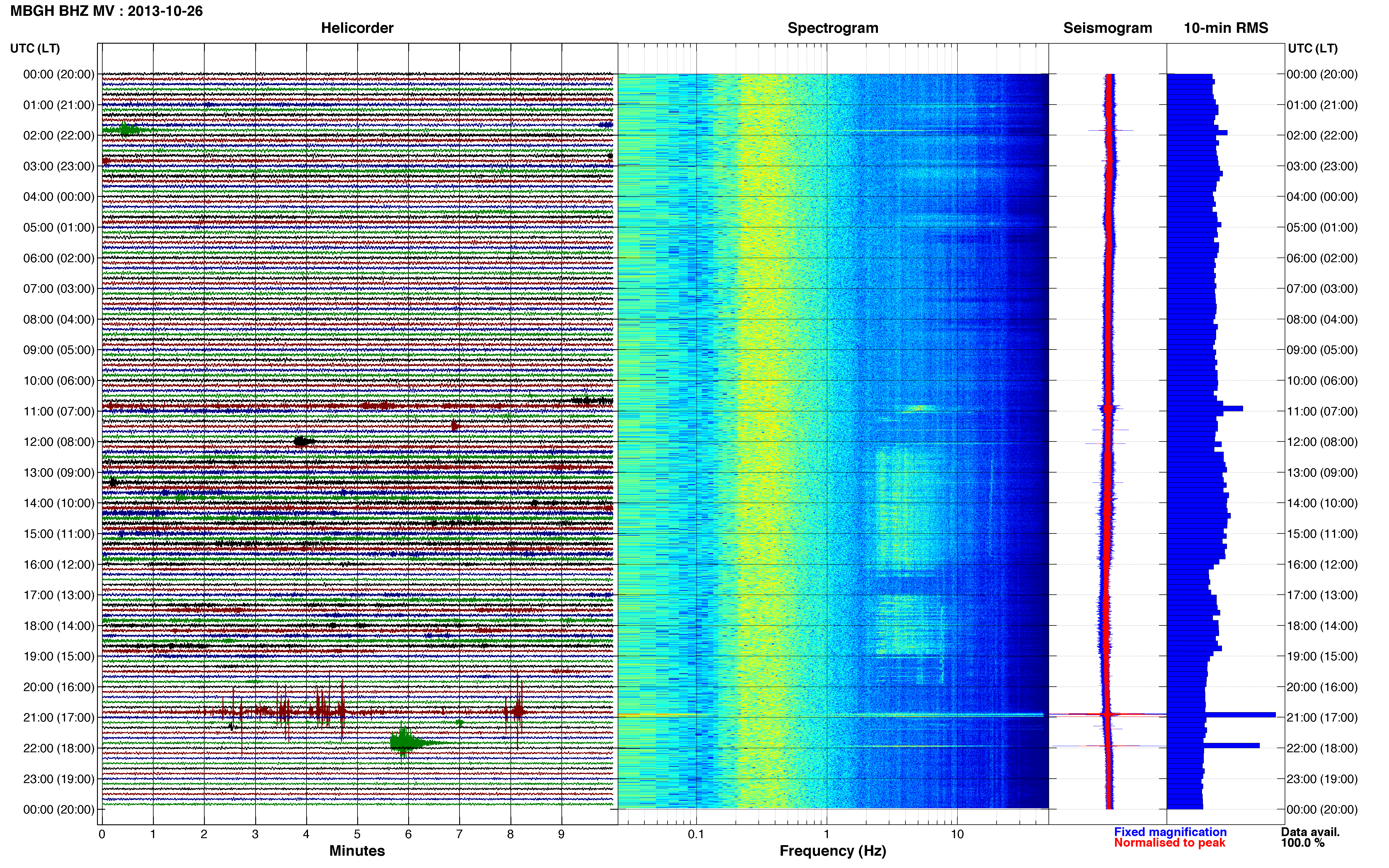Click '20:00 (16:00)' label beside the RMS panel
Viewport: 1389px width, 868px height.
[x=1322, y=687]
